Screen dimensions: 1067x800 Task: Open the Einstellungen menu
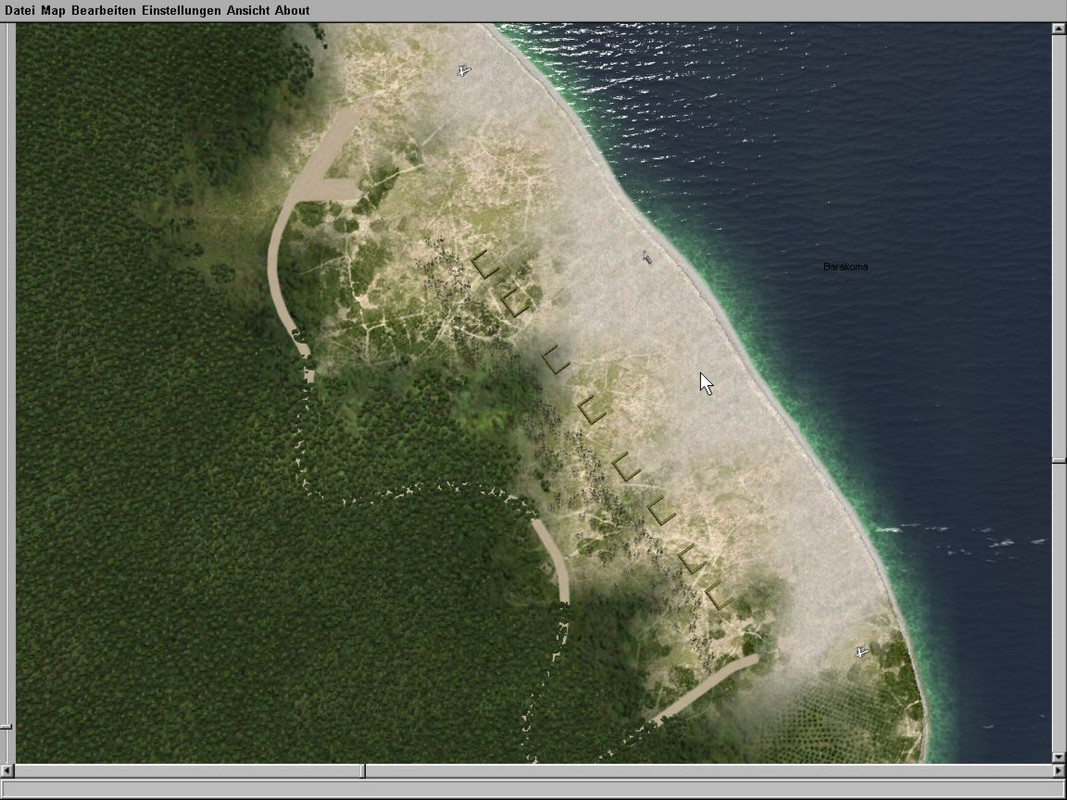coord(181,10)
